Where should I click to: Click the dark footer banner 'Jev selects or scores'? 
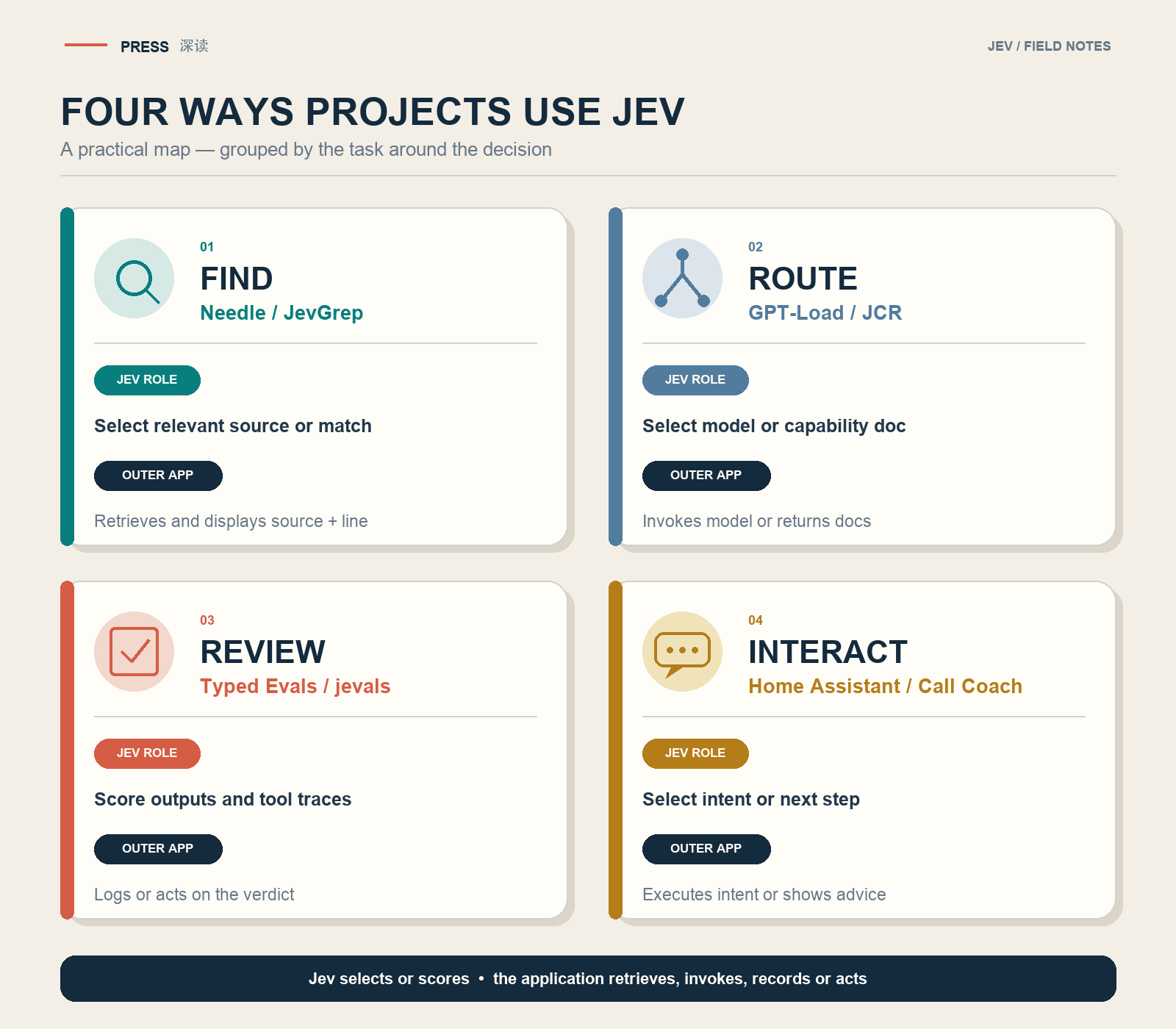point(588,978)
